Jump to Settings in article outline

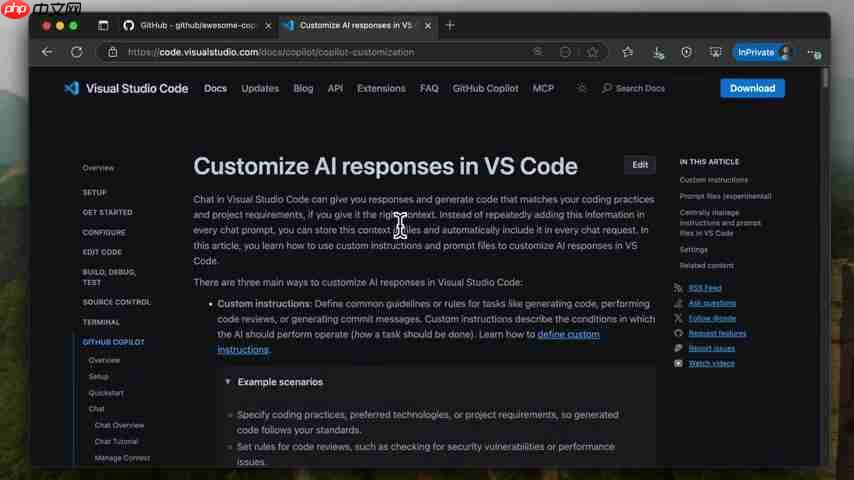click(693, 250)
